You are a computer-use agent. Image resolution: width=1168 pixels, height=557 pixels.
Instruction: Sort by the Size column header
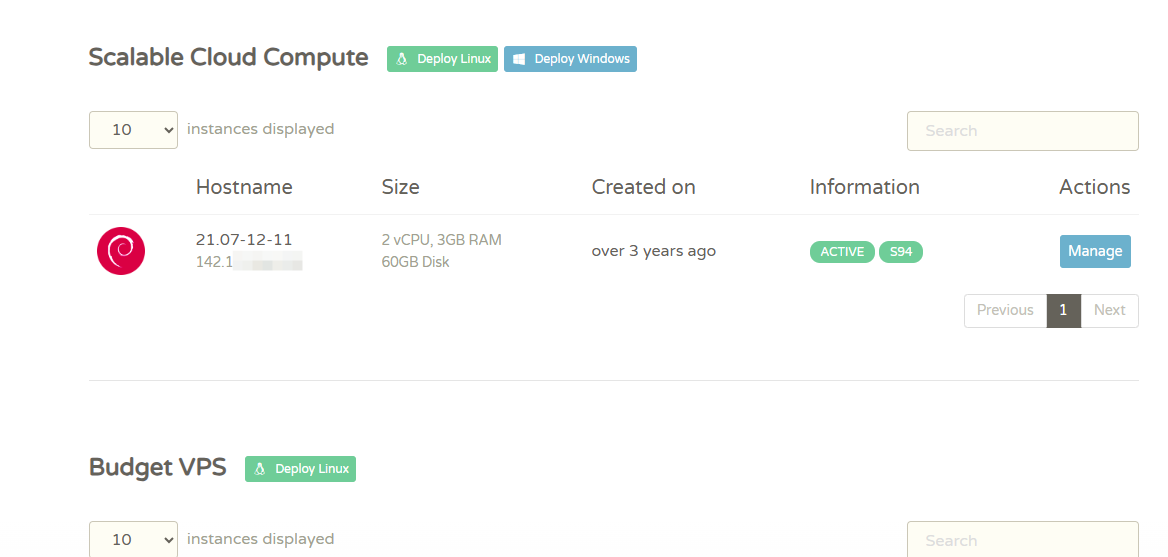pos(400,187)
